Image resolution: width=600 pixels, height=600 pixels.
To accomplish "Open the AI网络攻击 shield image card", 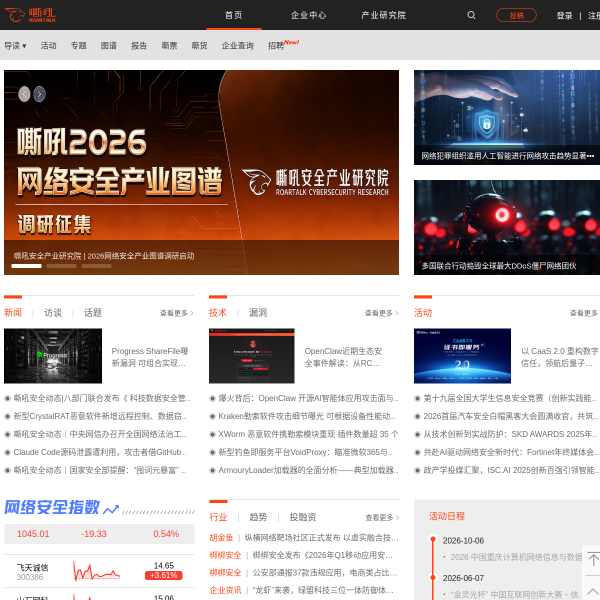I will [507, 117].
